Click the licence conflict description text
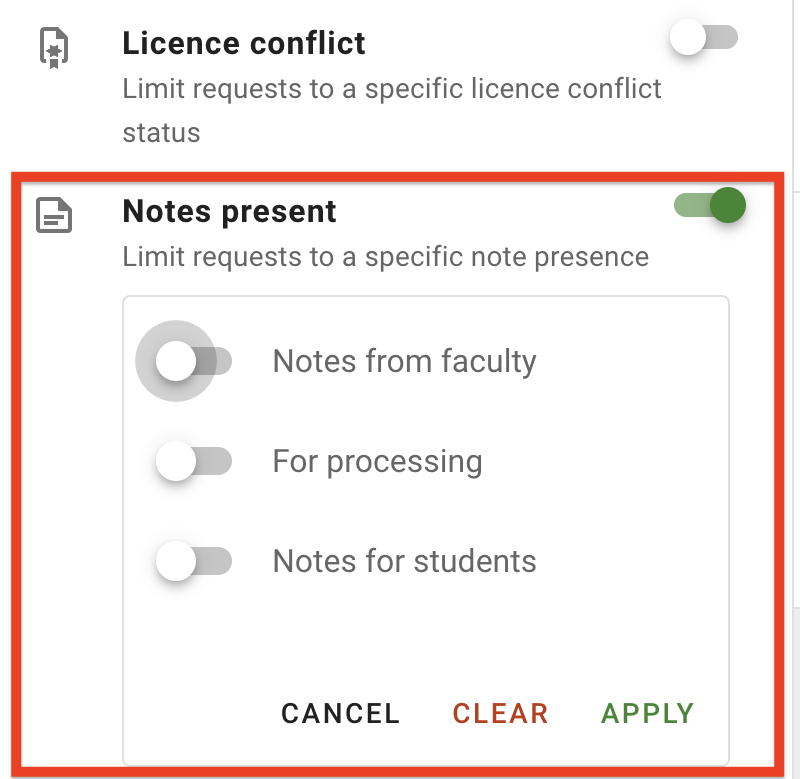The height and width of the screenshot is (779, 800). [391, 88]
